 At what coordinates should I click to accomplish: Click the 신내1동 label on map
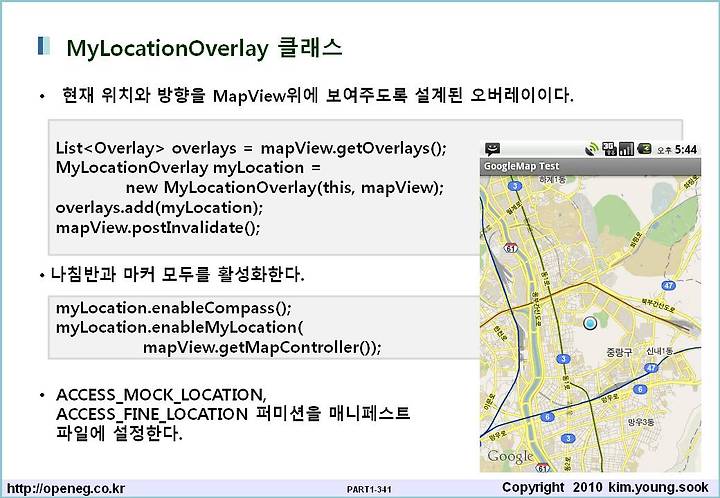point(659,351)
